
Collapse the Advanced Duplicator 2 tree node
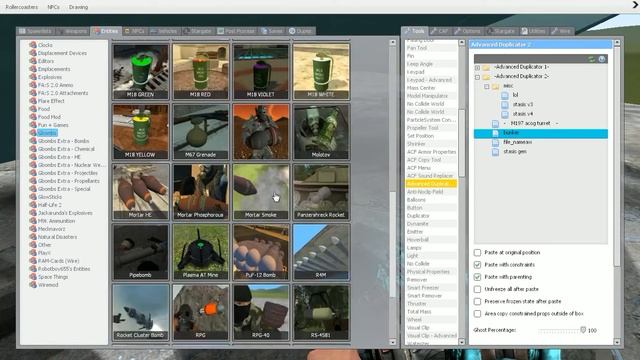(477, 77)
